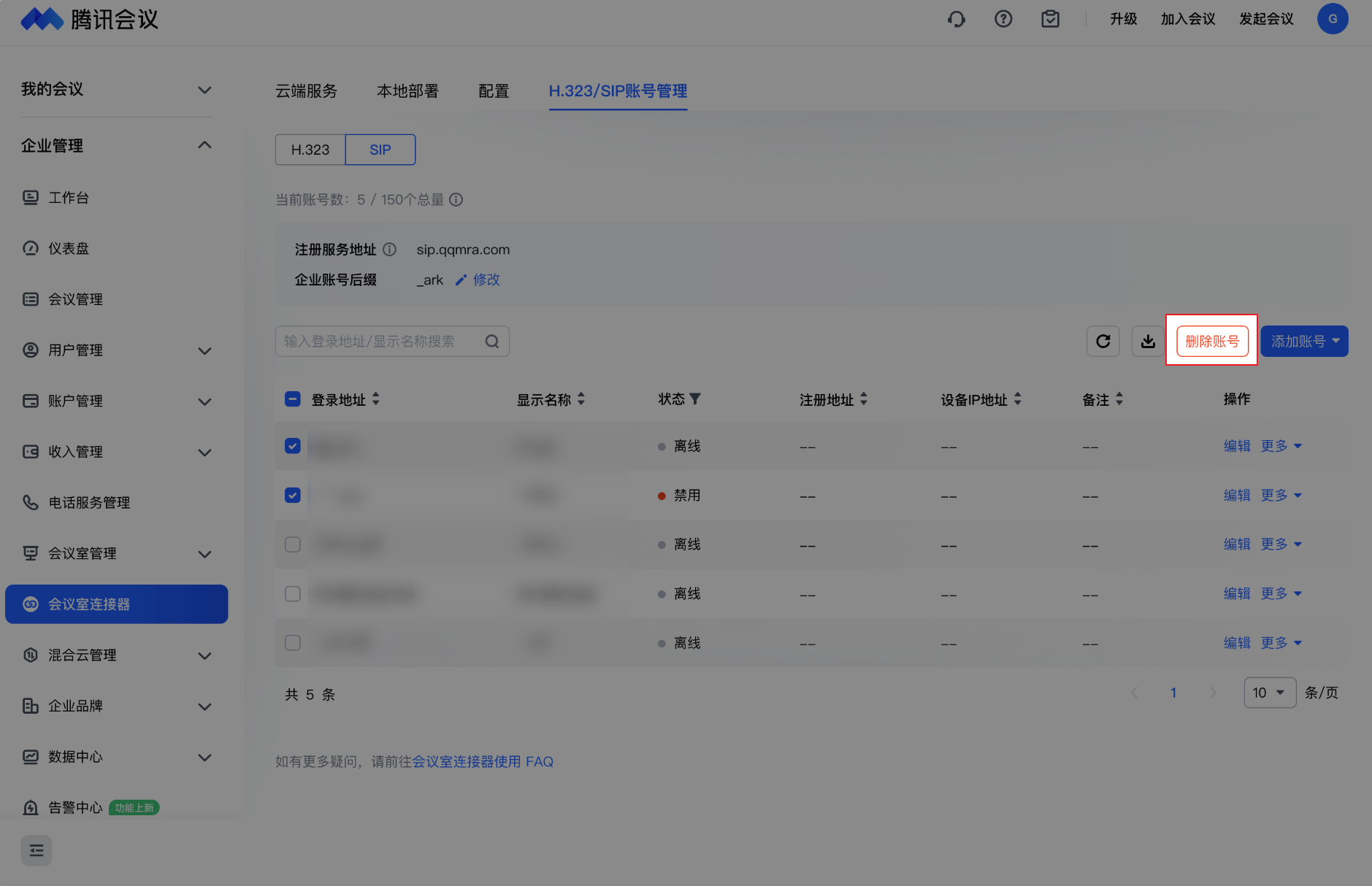The height and width of the screenshot is (886, 1372).
Task: Click the login address search input field
Action: [380, 342]
